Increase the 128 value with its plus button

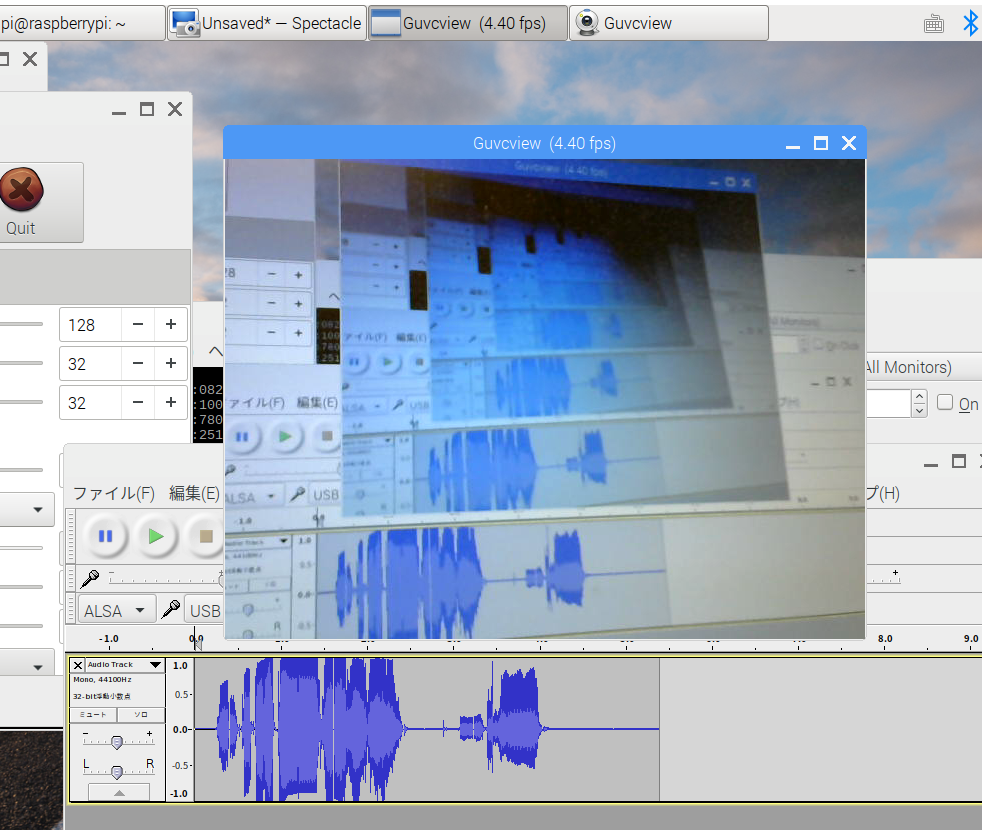click(170, 324)
